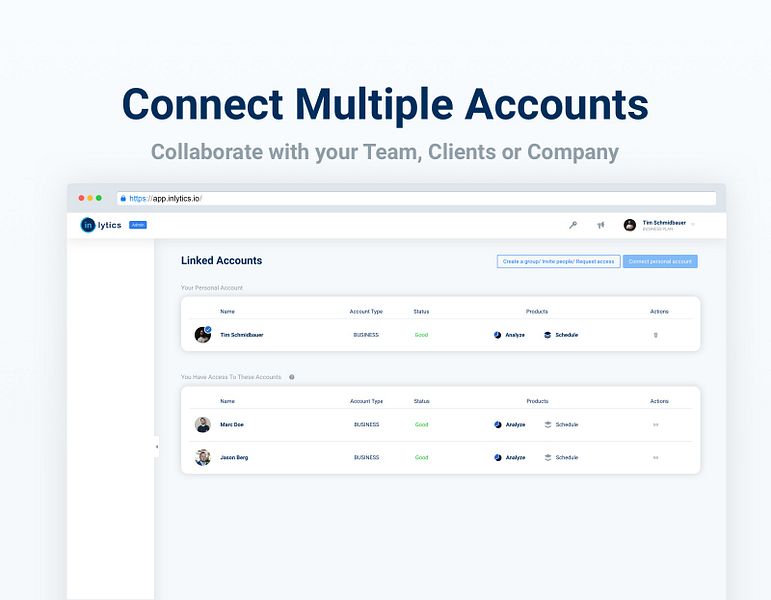Image resolution: width=771 pixels, height=600 pixels.
Task: Click Tim Schmidbauer's header avatar
Action: [x=629, y=225]
